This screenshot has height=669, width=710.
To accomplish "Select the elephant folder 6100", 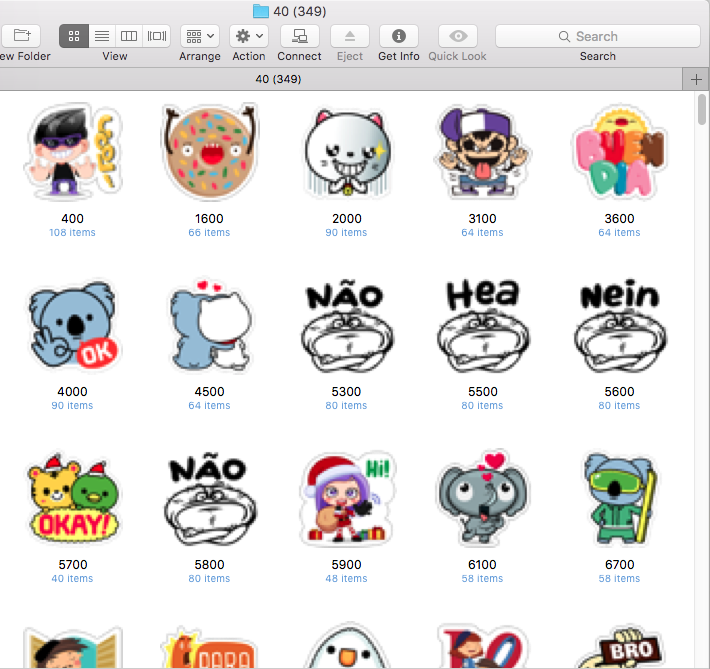I will click(483, 498).
